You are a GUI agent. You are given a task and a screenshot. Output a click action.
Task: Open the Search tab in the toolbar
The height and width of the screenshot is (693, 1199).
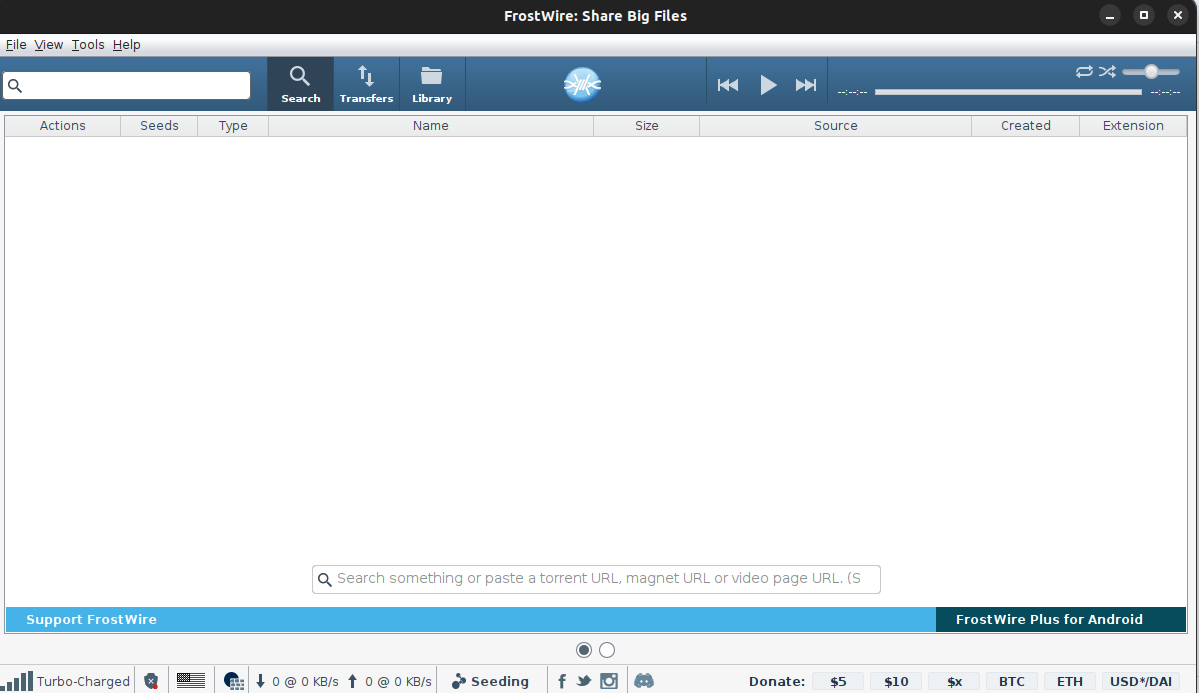(x=301, y=84)
